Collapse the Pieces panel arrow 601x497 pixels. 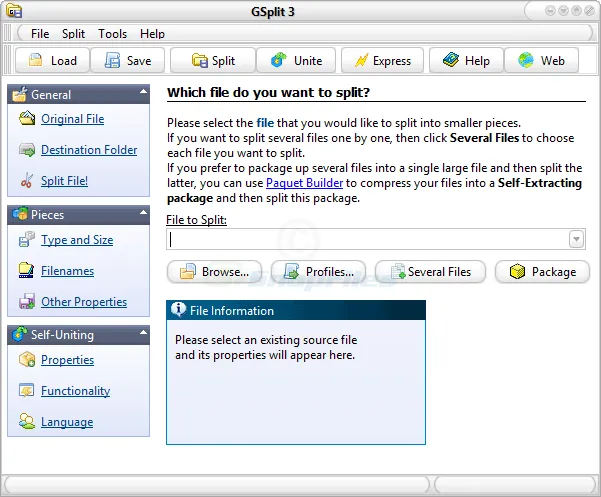(143, 212)
